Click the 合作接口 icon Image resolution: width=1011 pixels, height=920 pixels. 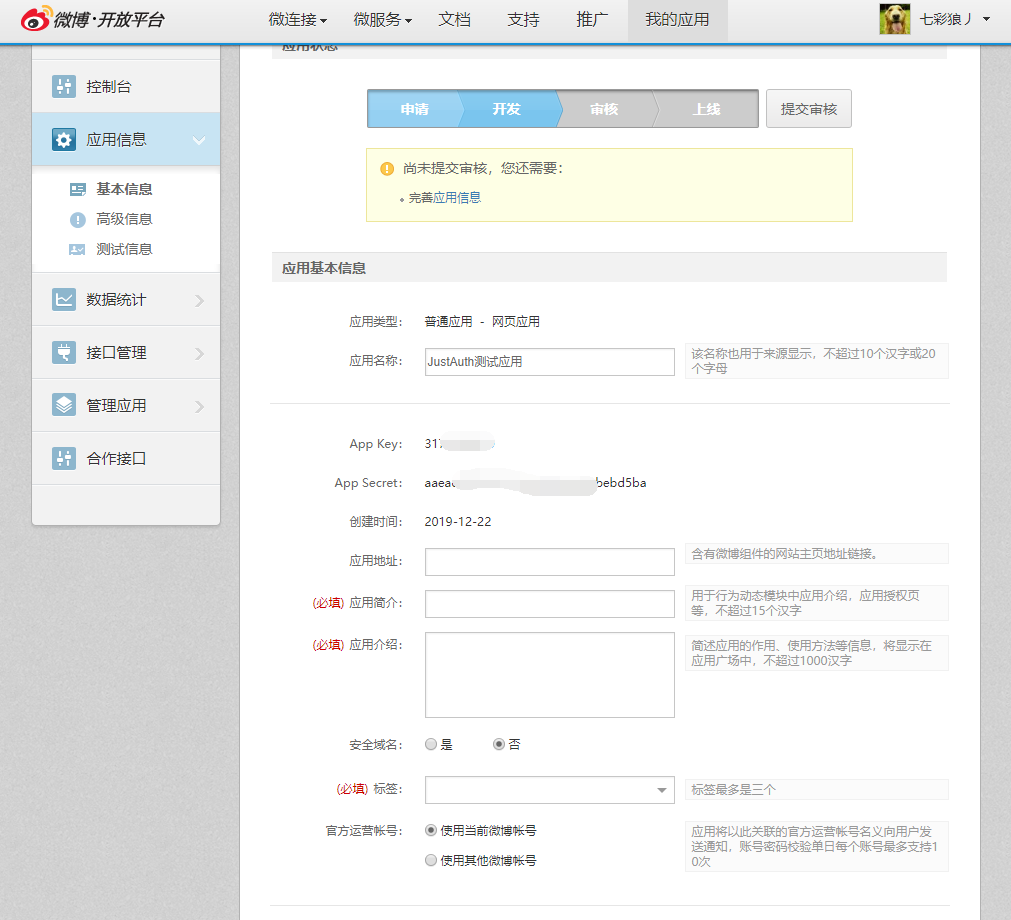(x=64, y=458)
